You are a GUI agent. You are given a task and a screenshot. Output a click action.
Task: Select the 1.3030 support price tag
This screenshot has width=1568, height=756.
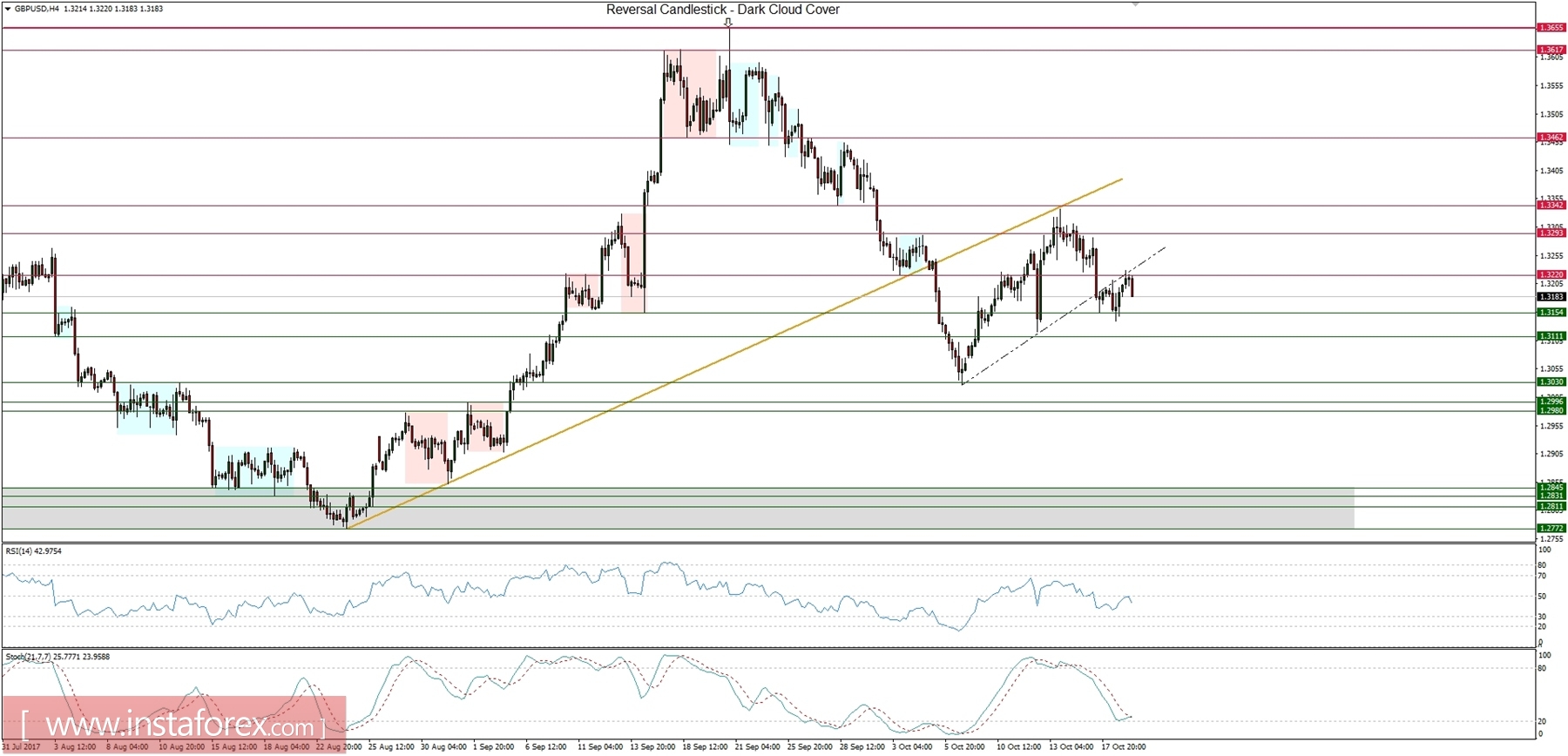(1551, 382)
